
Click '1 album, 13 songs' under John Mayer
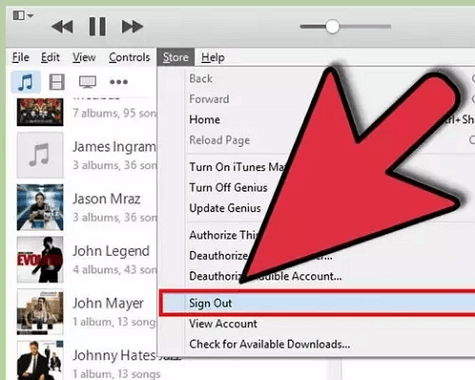click(x=115, y=322)
